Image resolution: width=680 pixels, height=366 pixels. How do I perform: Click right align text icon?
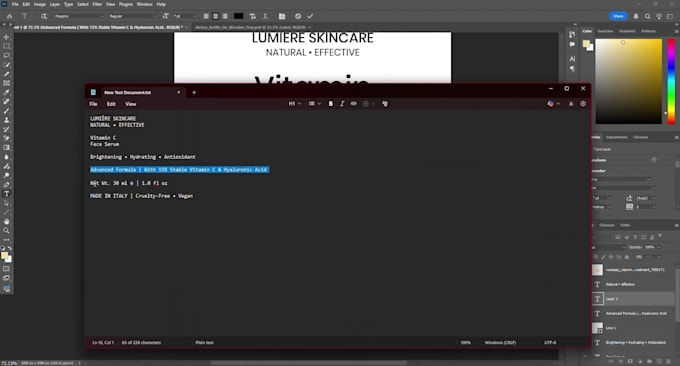pos(225,16)
